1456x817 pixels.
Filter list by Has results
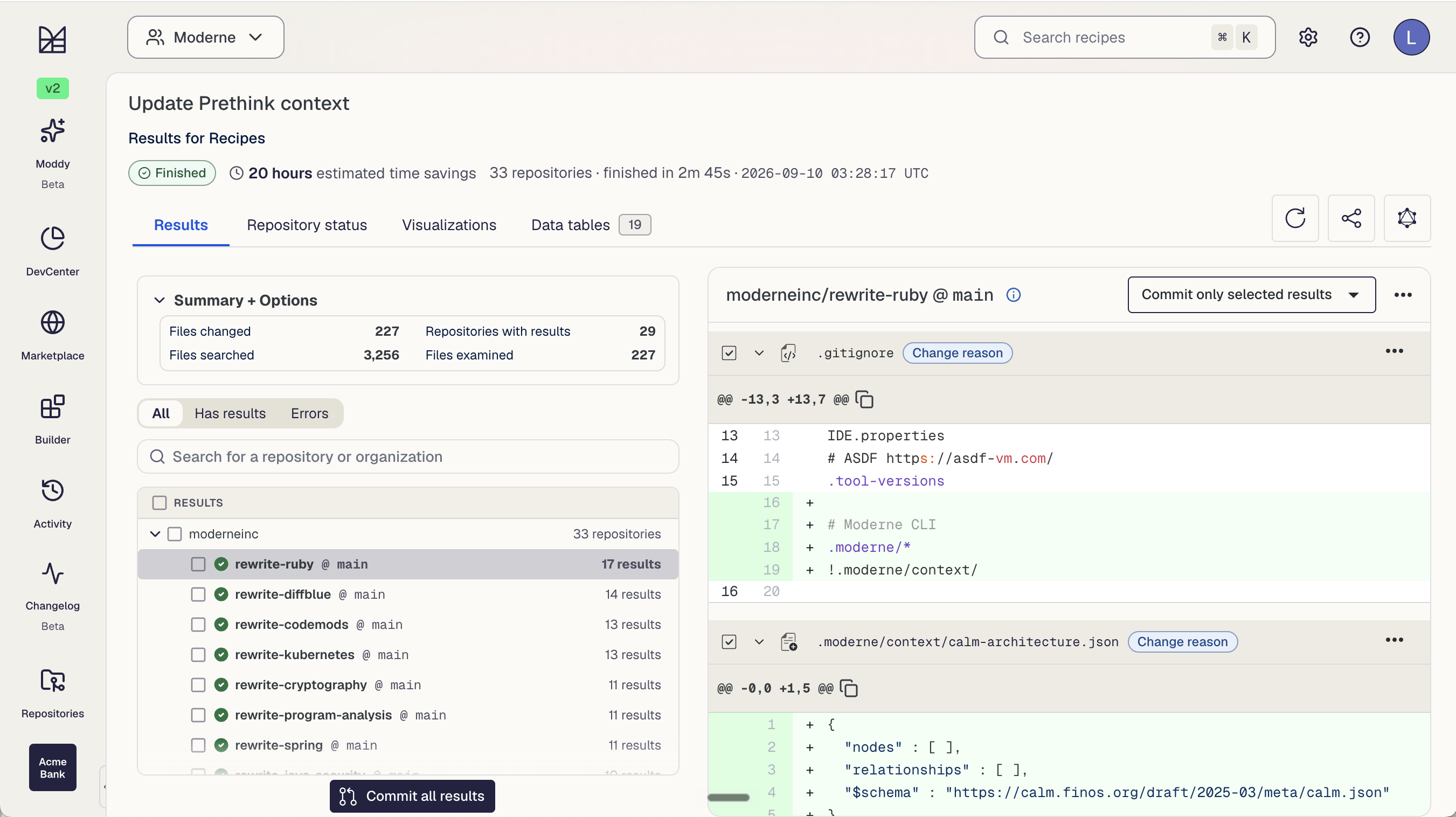click(230, 413)
